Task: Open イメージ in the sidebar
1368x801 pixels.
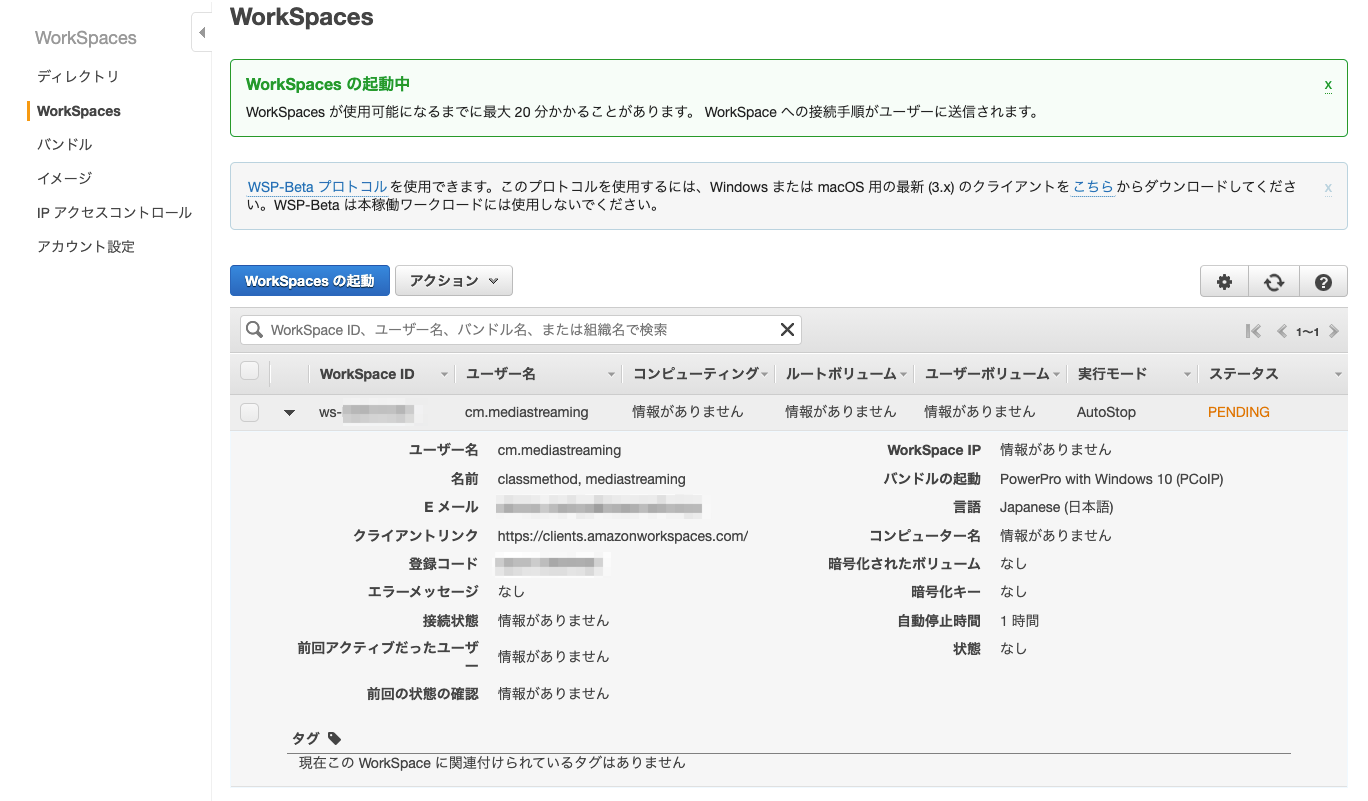Action: coord(65,178)
